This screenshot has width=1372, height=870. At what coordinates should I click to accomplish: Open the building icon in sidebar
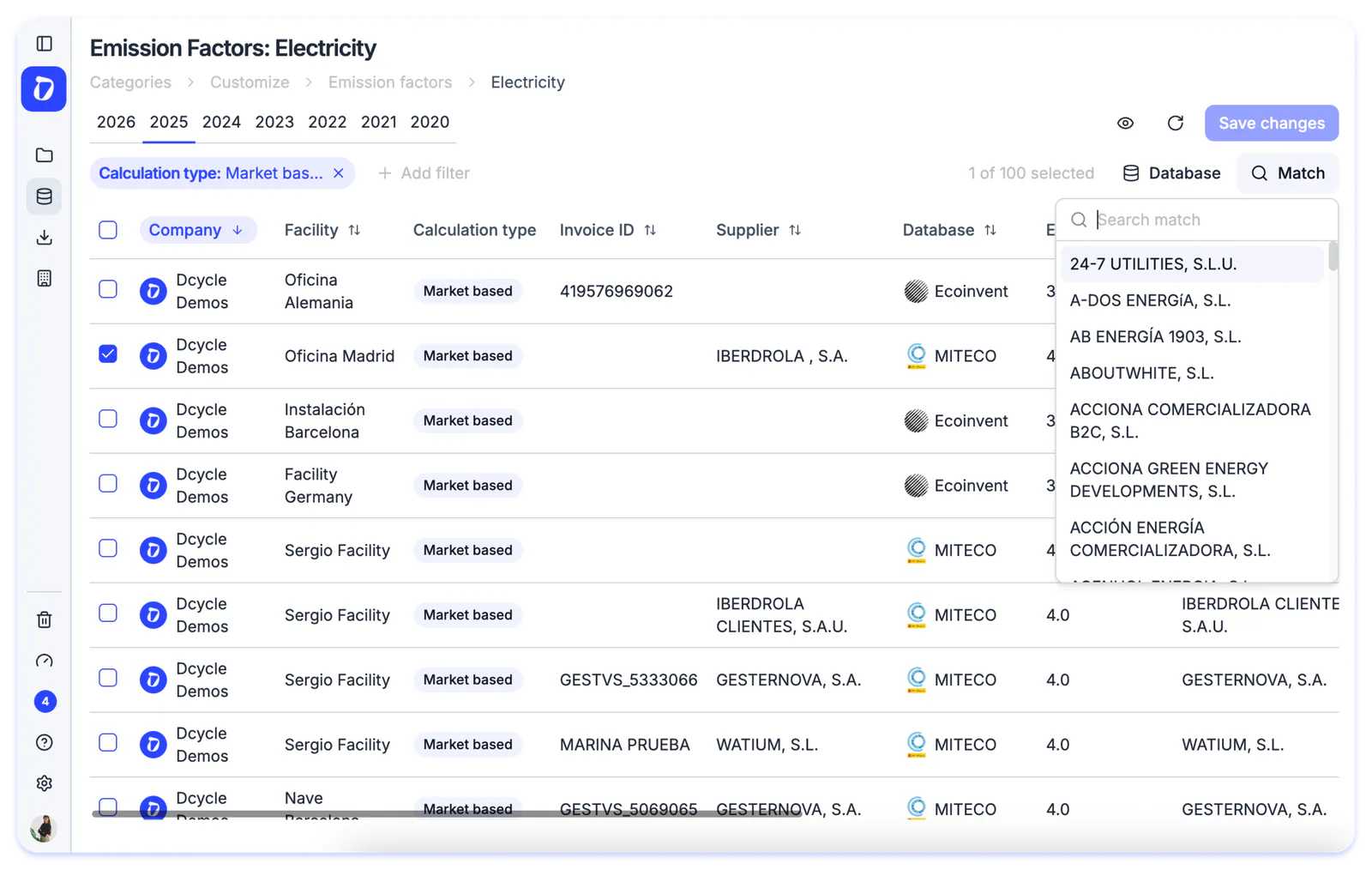(44, 278)
